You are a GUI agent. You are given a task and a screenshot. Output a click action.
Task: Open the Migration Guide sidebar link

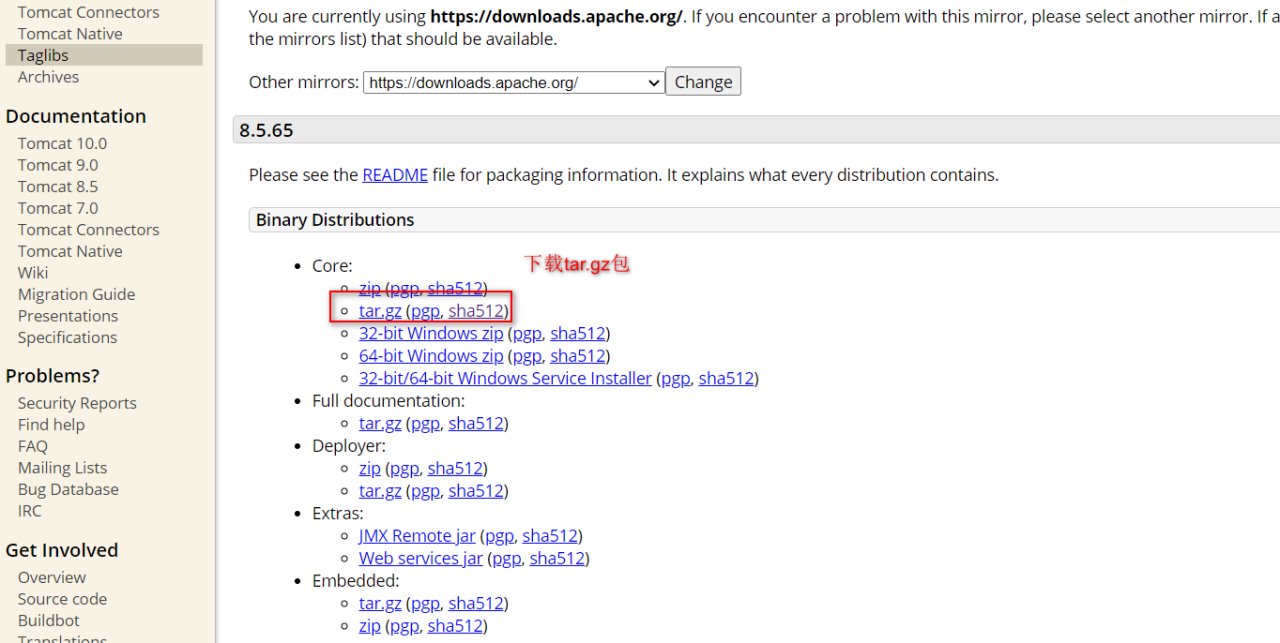pos(76,294)
